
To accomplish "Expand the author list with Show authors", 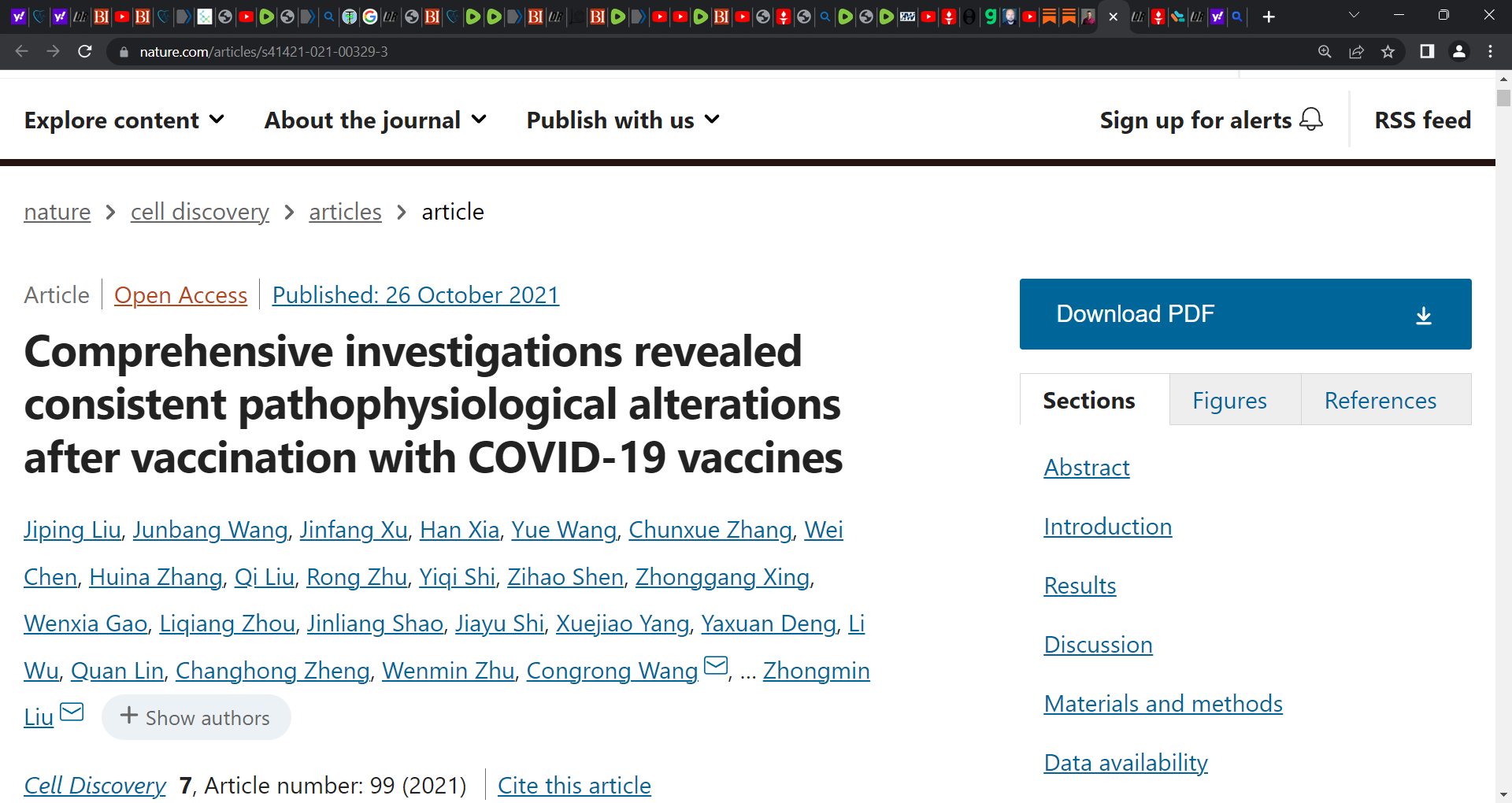I will (196, 717).
